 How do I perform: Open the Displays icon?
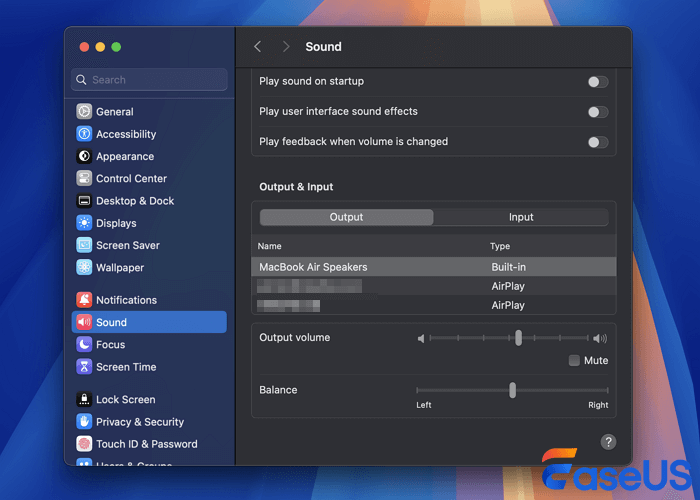[x=84, y=223]
